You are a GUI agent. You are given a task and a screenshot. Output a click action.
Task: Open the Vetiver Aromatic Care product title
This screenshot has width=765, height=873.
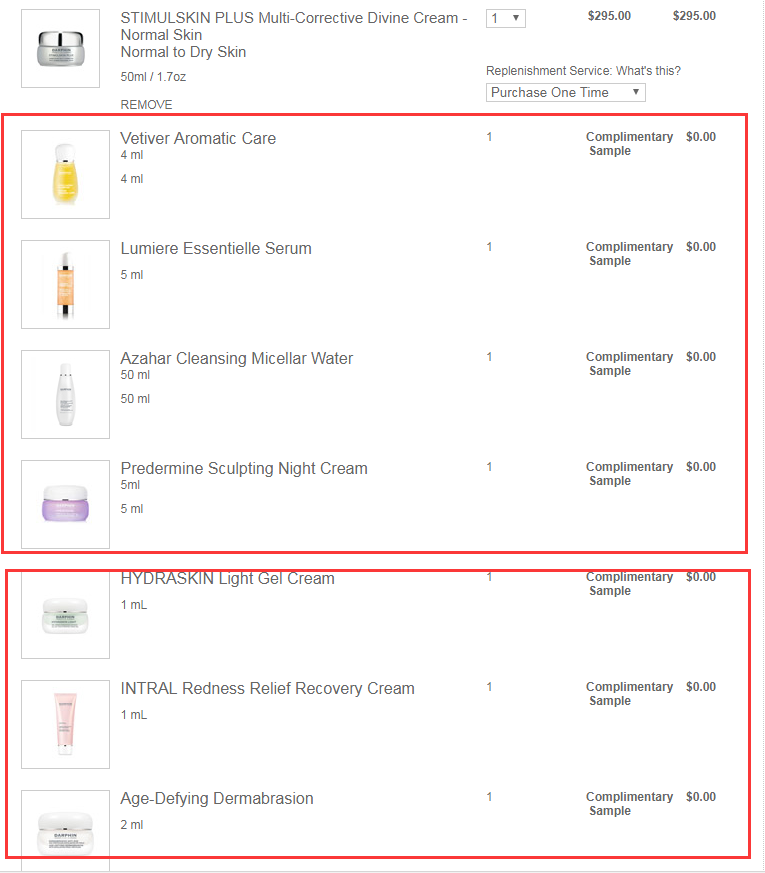pyautogui.click(x=198, y=138)
